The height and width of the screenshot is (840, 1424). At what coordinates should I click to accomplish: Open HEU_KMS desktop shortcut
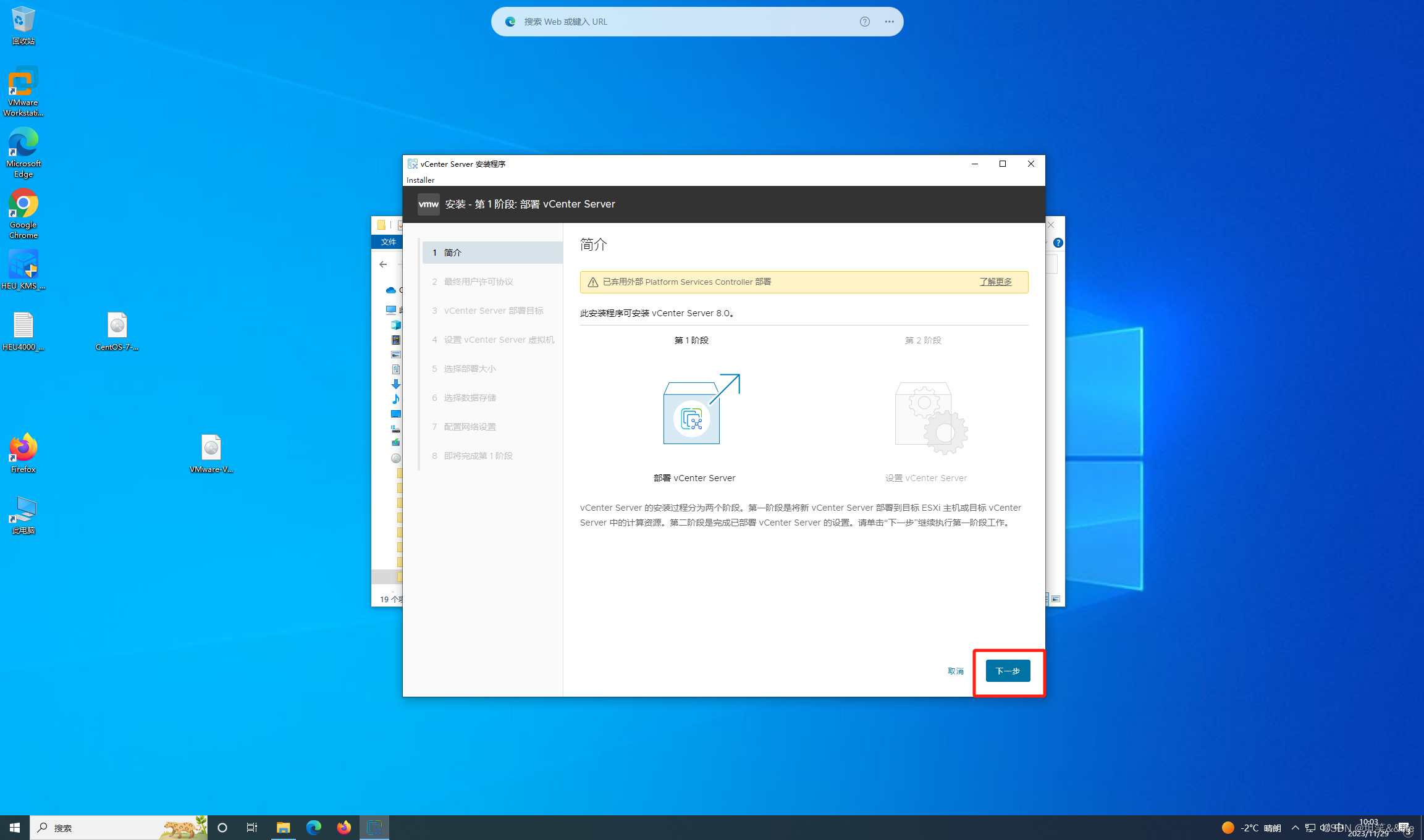point(23,269)
